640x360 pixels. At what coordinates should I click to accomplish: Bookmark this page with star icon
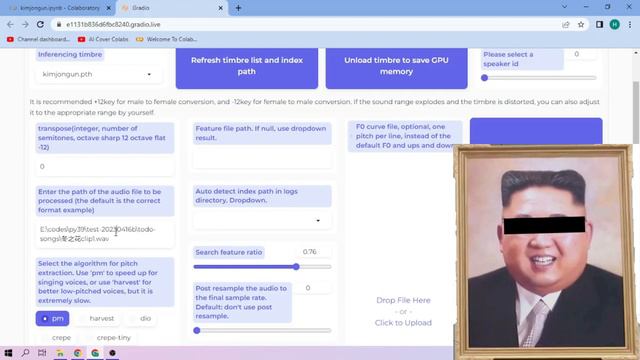pos(581,24)
